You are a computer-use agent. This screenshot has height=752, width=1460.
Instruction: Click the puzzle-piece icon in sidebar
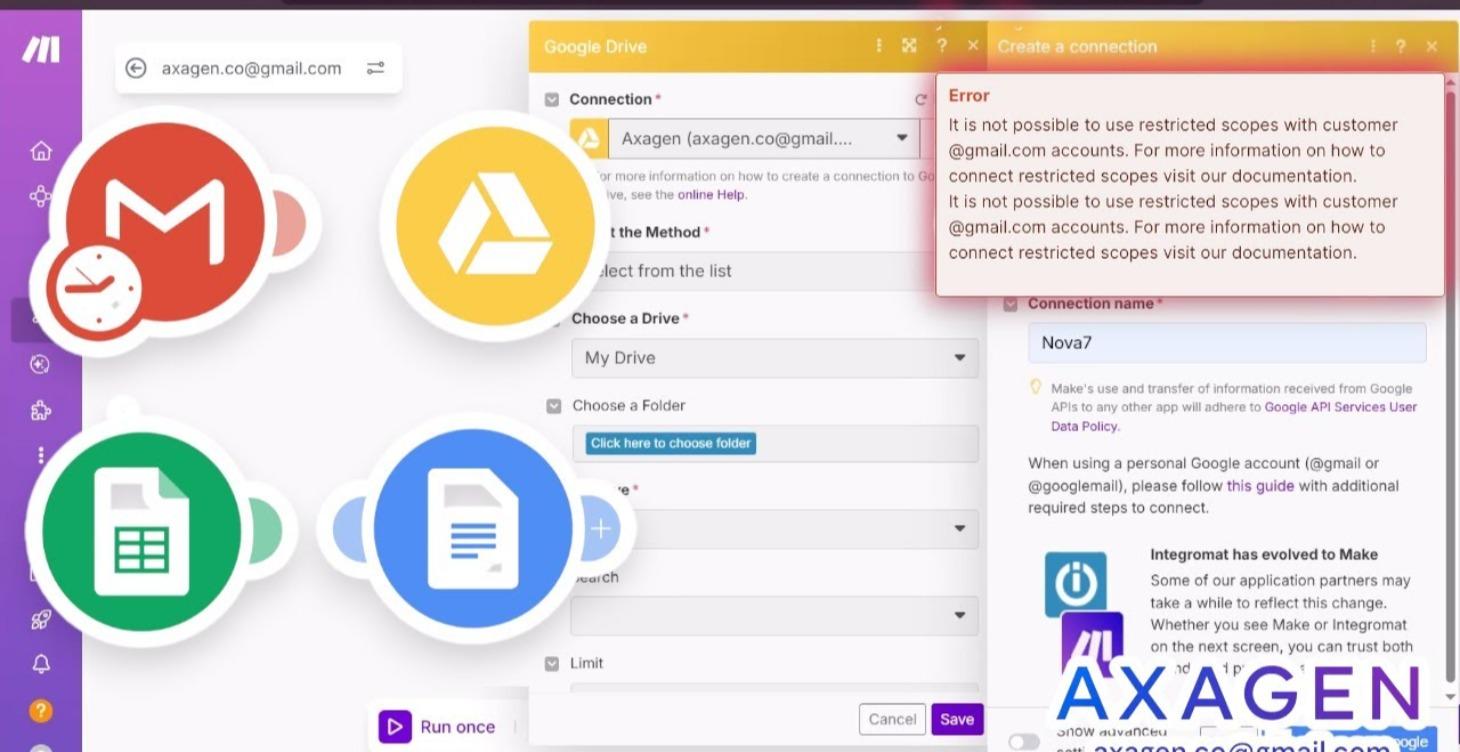coord(40,411)
